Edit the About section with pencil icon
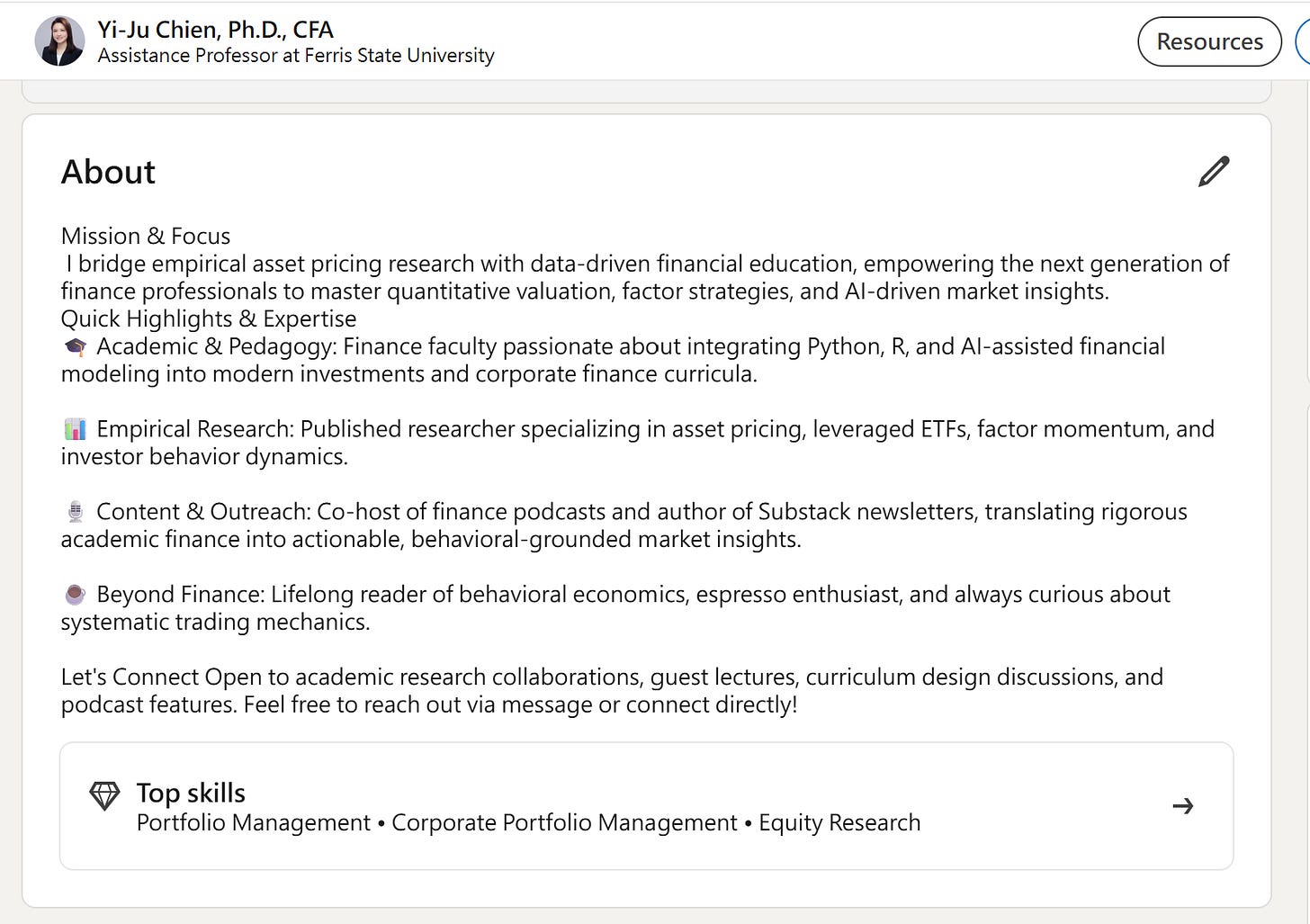1310x924 pixels. coord(1214,171)
